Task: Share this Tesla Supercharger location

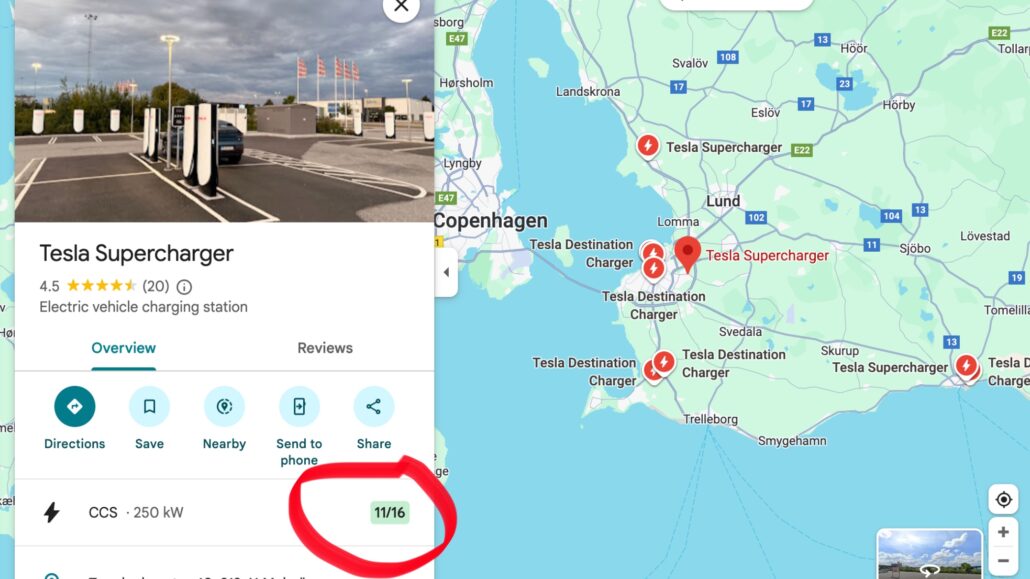Action: 374,406
